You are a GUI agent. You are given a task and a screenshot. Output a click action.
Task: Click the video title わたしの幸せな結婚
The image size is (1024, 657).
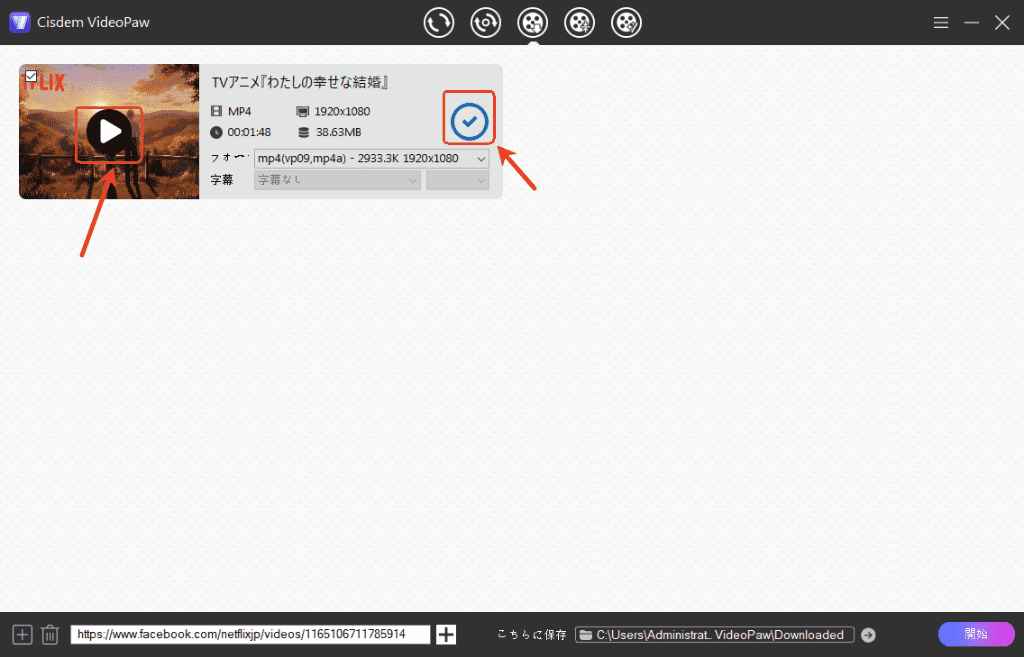tap(300, 82)
